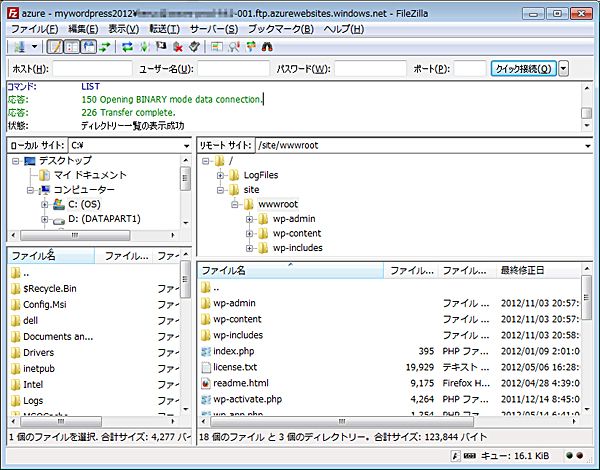This screenshot has height=470, width=600.
Task: Focus the パスワード(W) input field
Action: click(x=370, y=69)
